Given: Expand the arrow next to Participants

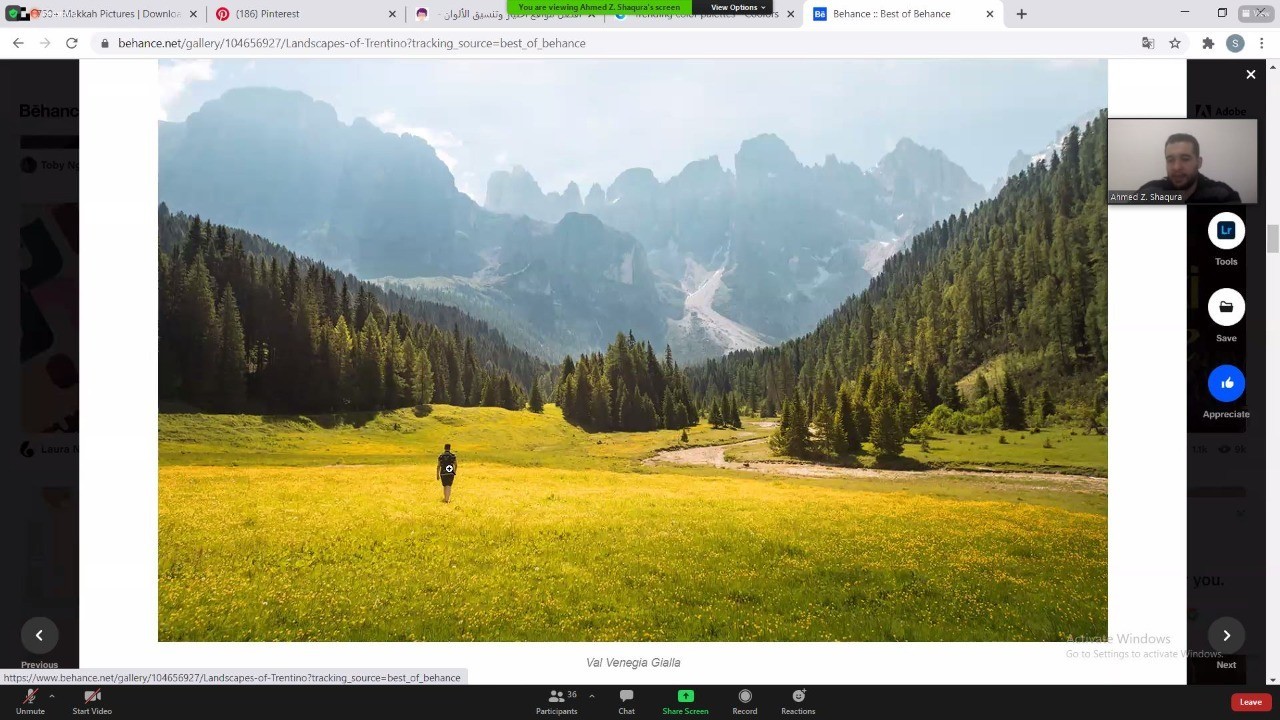Looking at the screenshot, I should 591,696.
